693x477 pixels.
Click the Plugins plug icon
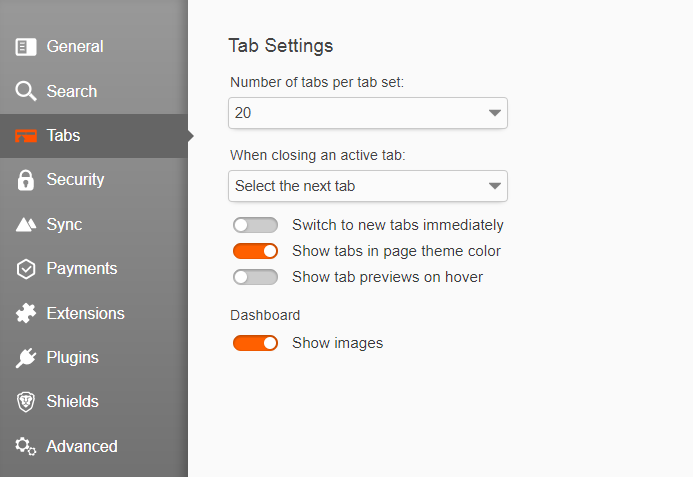[26, 358]
